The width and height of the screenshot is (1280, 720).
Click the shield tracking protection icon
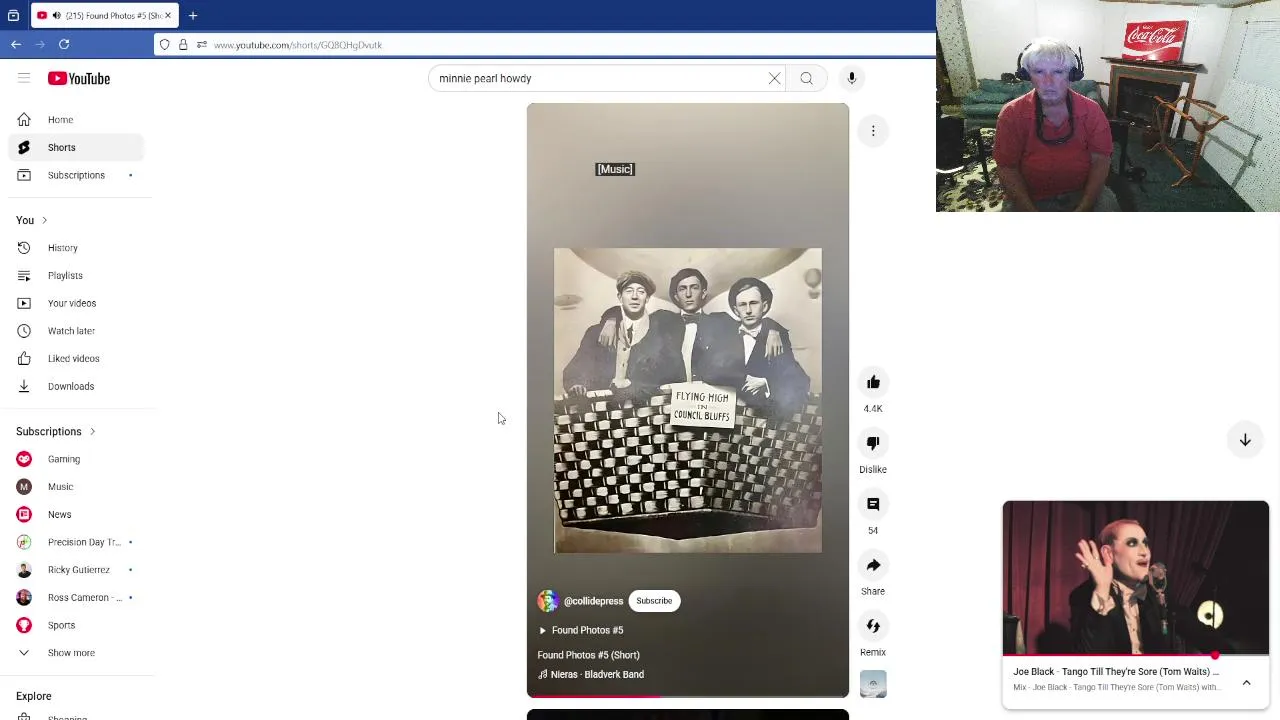click(x=165, y=45)
